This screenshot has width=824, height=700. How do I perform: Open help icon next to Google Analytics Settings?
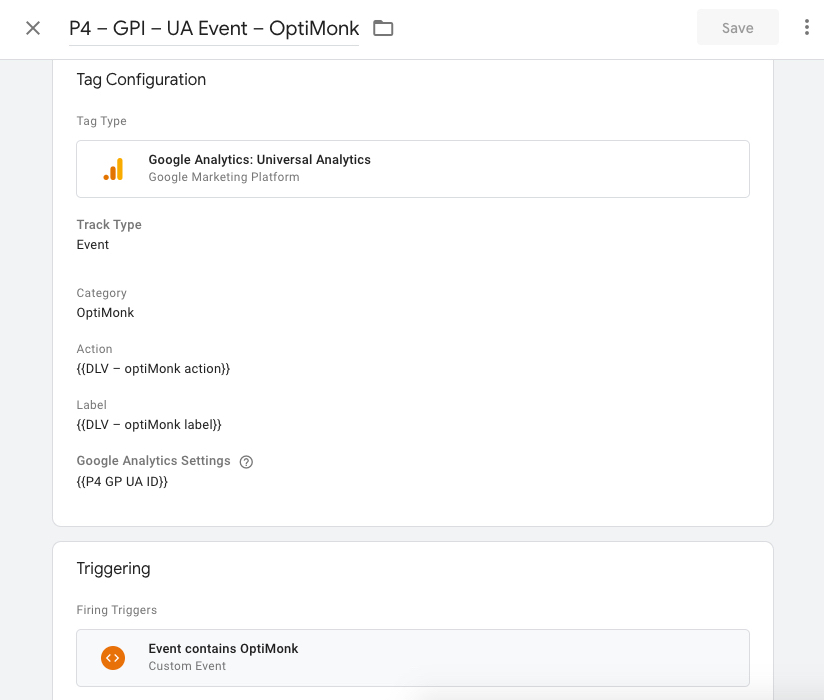pyautogui.click(x=246, y=462)
